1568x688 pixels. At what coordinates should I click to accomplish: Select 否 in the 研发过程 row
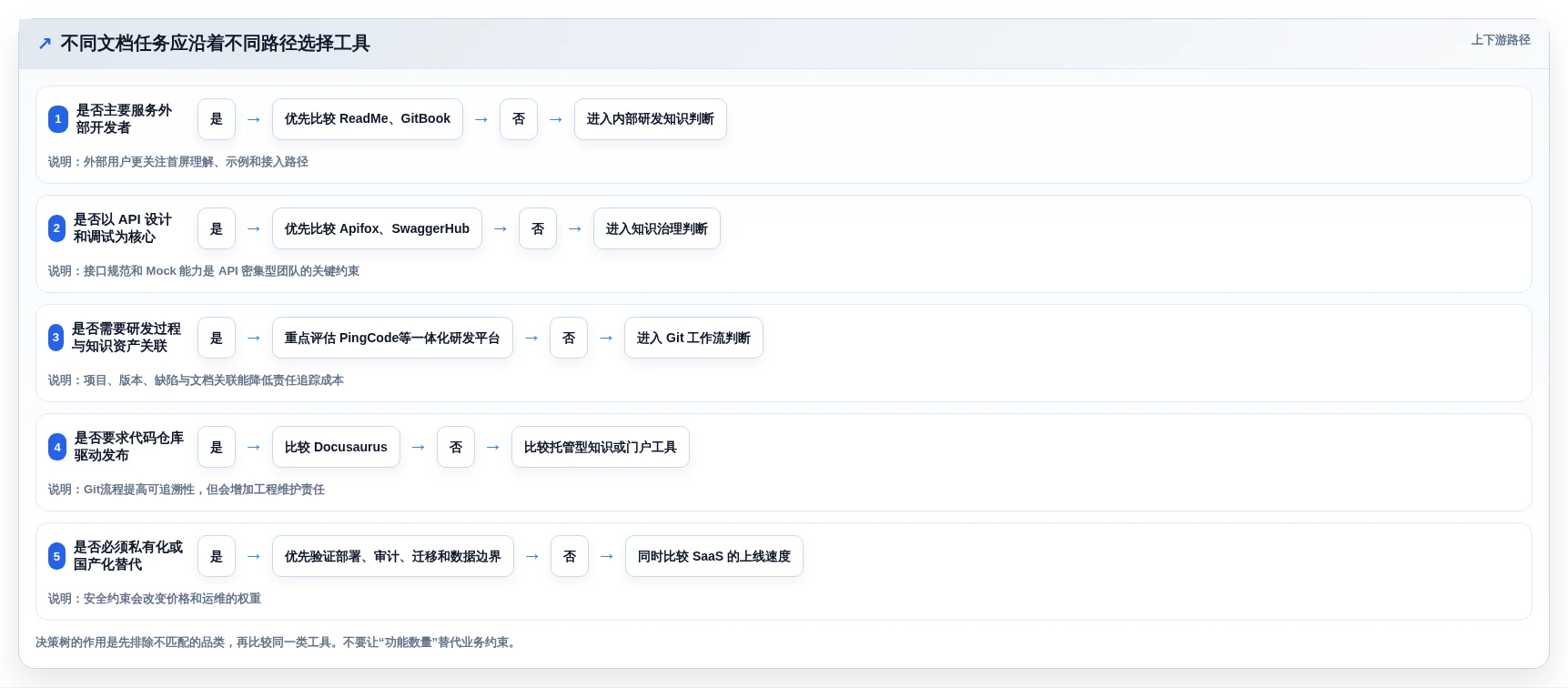569,338
